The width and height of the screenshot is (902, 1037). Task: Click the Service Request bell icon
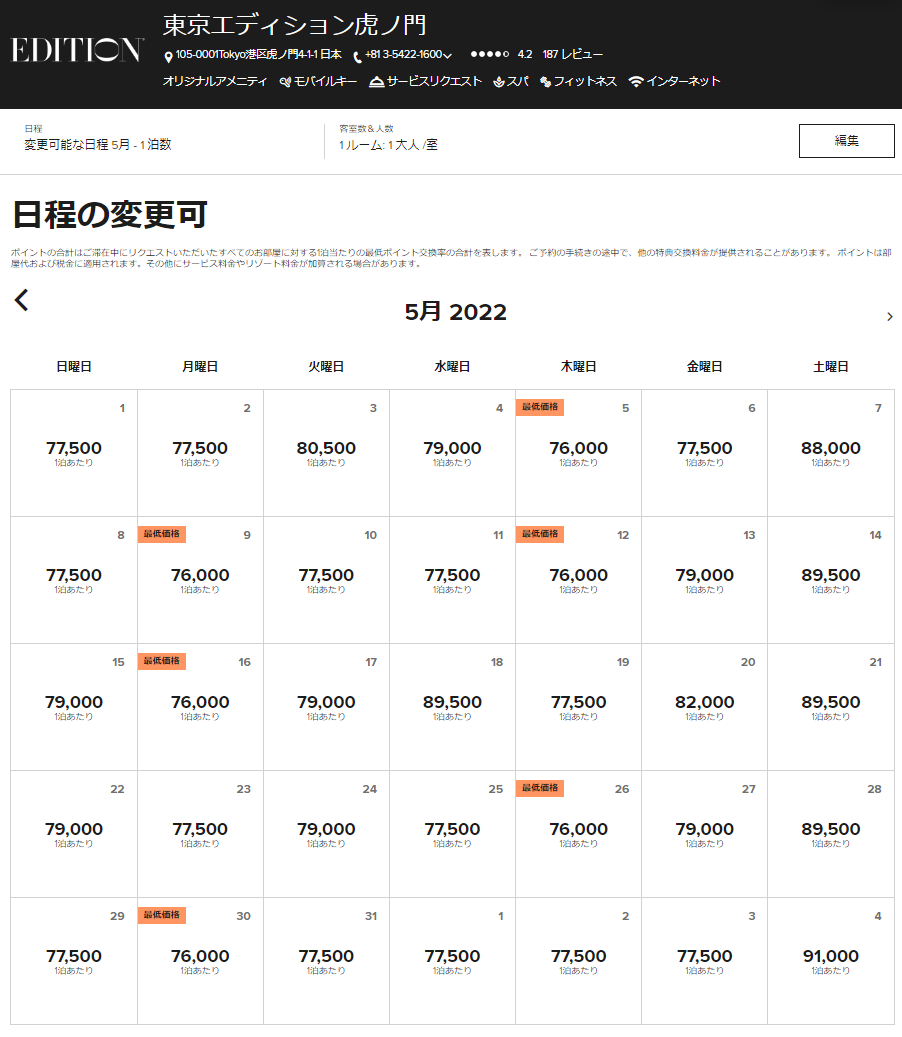click(376, 82)
